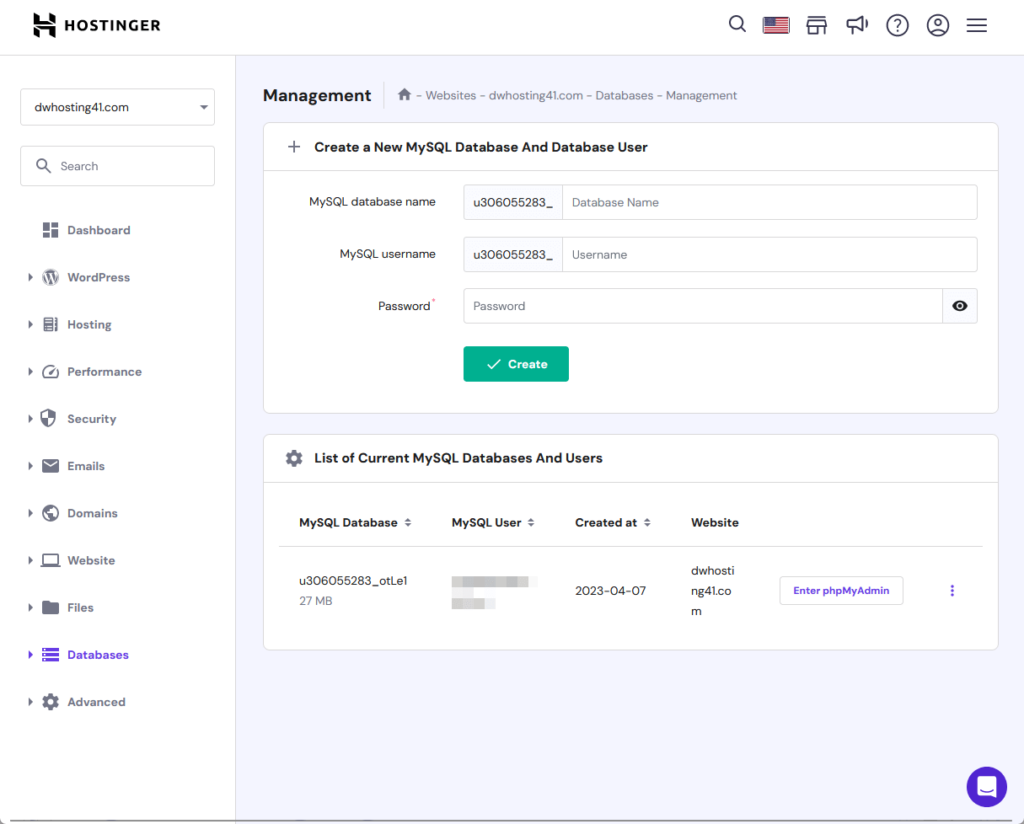Screen dimensions: 1024x824
Task: Open the help question mark icon
Action: pos(897,25)
